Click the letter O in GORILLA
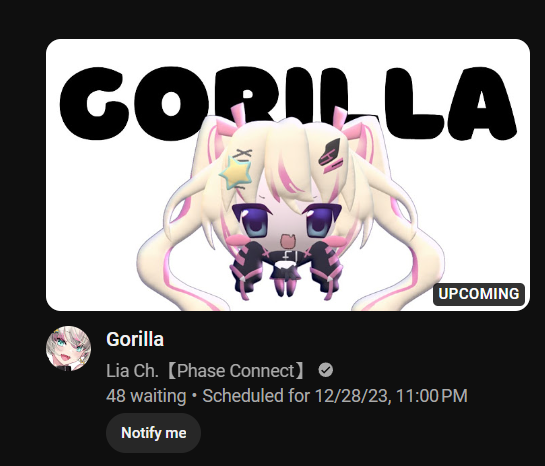 [171, 103]
